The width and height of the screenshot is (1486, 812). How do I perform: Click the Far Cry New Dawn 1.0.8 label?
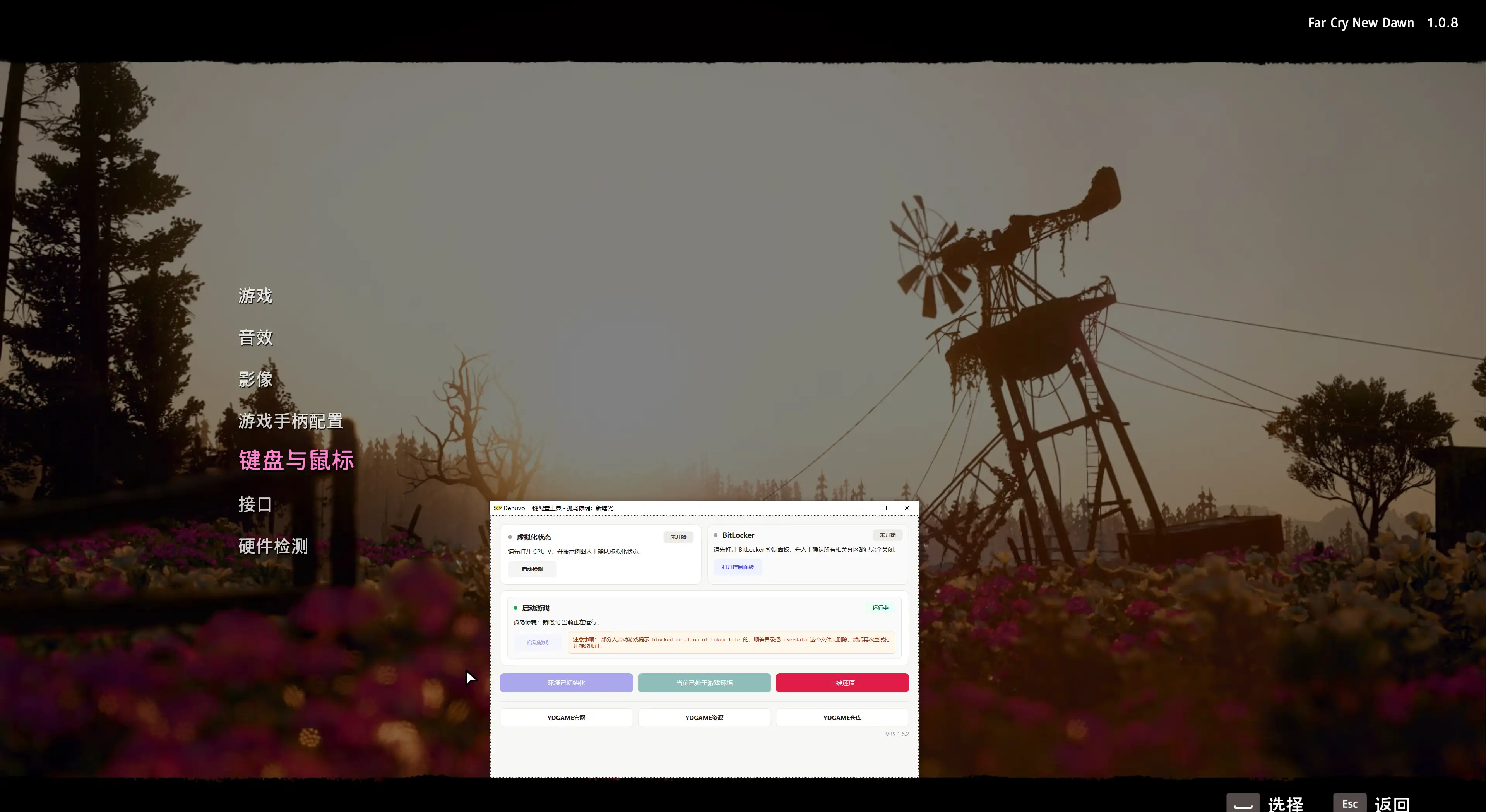pos(1383,23)
